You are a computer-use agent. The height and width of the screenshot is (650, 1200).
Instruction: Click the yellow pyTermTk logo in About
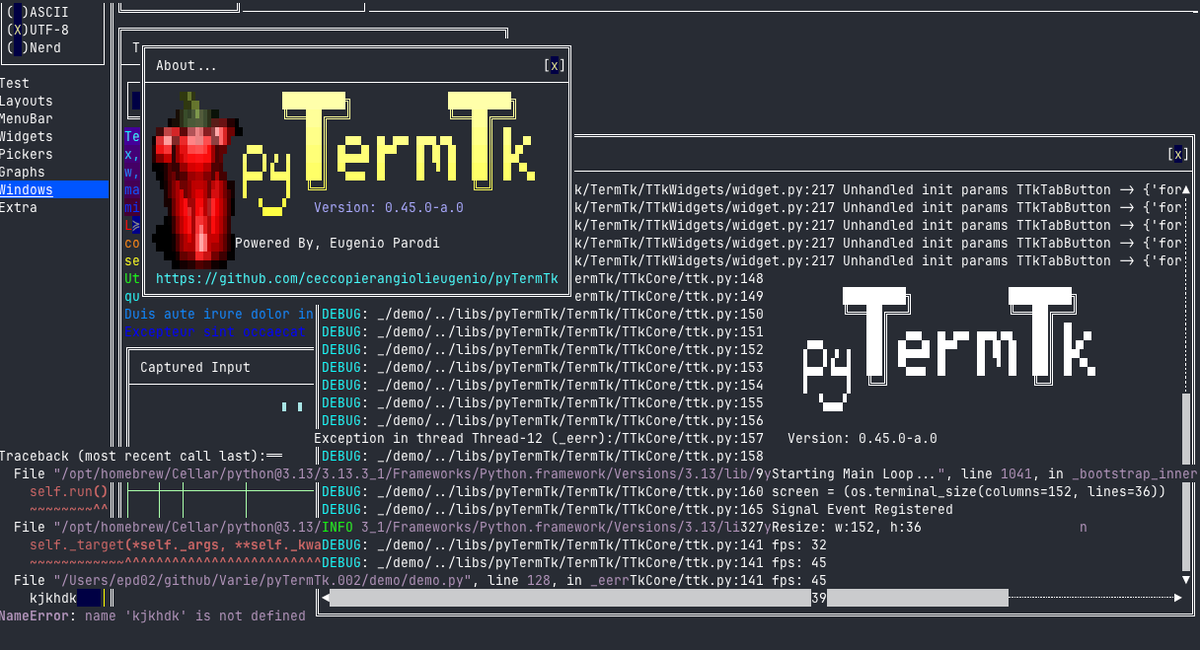(x=388, y=152)
